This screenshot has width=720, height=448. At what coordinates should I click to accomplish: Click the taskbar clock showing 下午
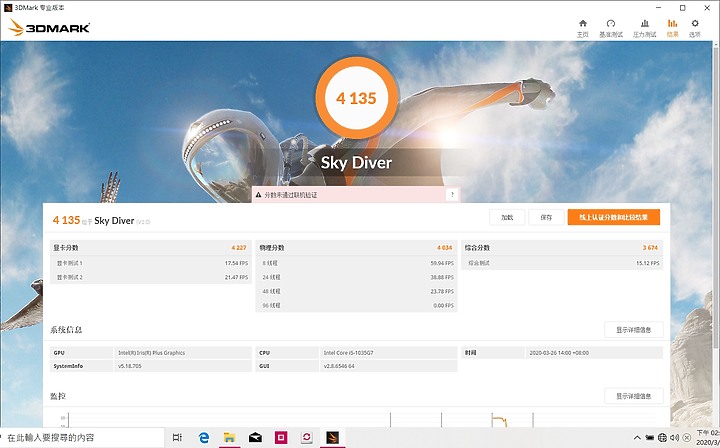708,437
